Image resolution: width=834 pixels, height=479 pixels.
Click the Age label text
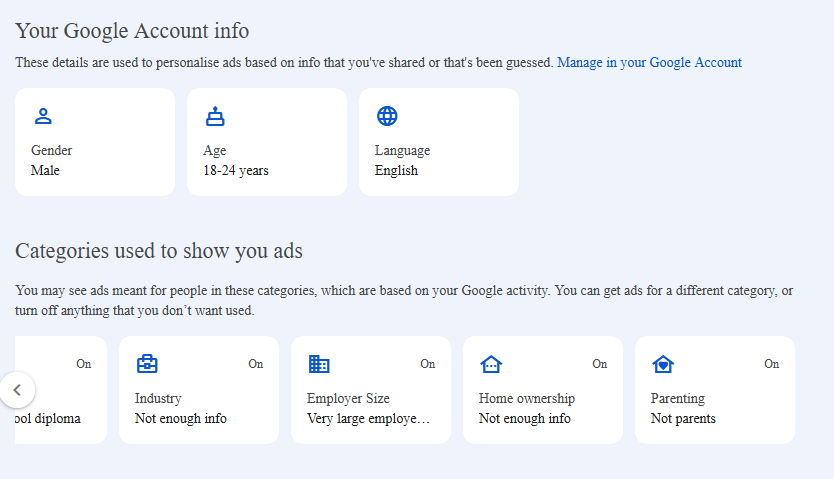click(x=214, y=151)
